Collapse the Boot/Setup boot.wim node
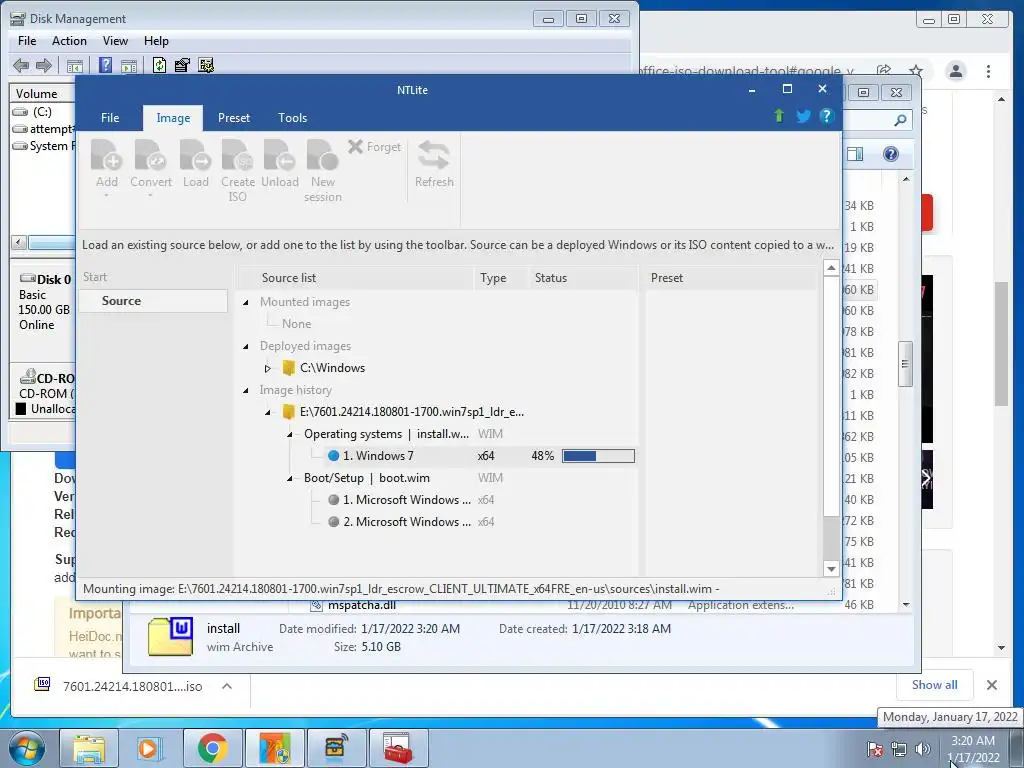The image size is (1024, 768). 290,478
